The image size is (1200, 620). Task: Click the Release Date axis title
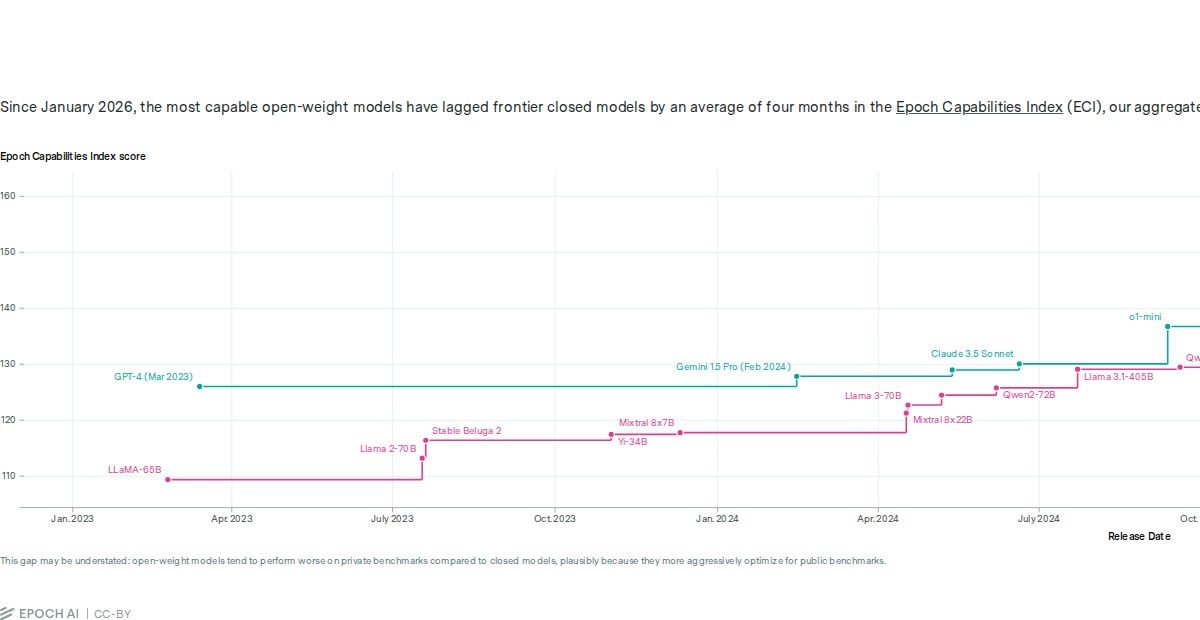(1139, 536)
